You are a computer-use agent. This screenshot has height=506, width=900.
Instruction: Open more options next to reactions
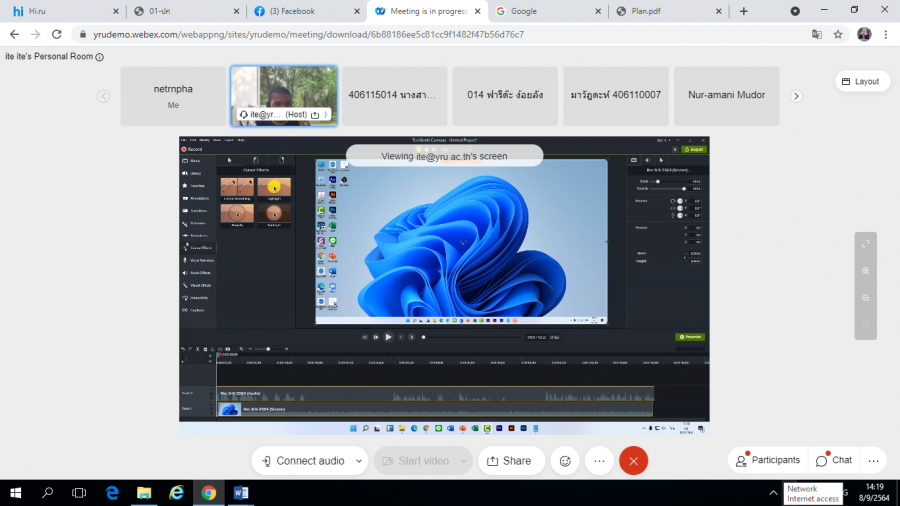coord(599,461)
